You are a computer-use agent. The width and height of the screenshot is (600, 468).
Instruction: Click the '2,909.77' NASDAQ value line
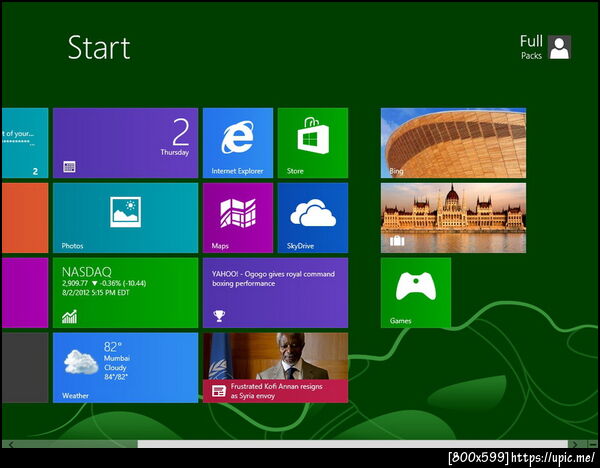click(104, 284)
